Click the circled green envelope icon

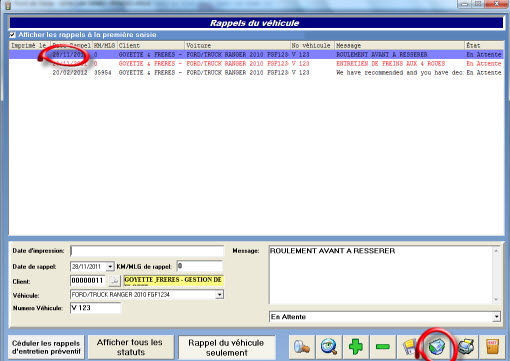[x=436, y=347]
